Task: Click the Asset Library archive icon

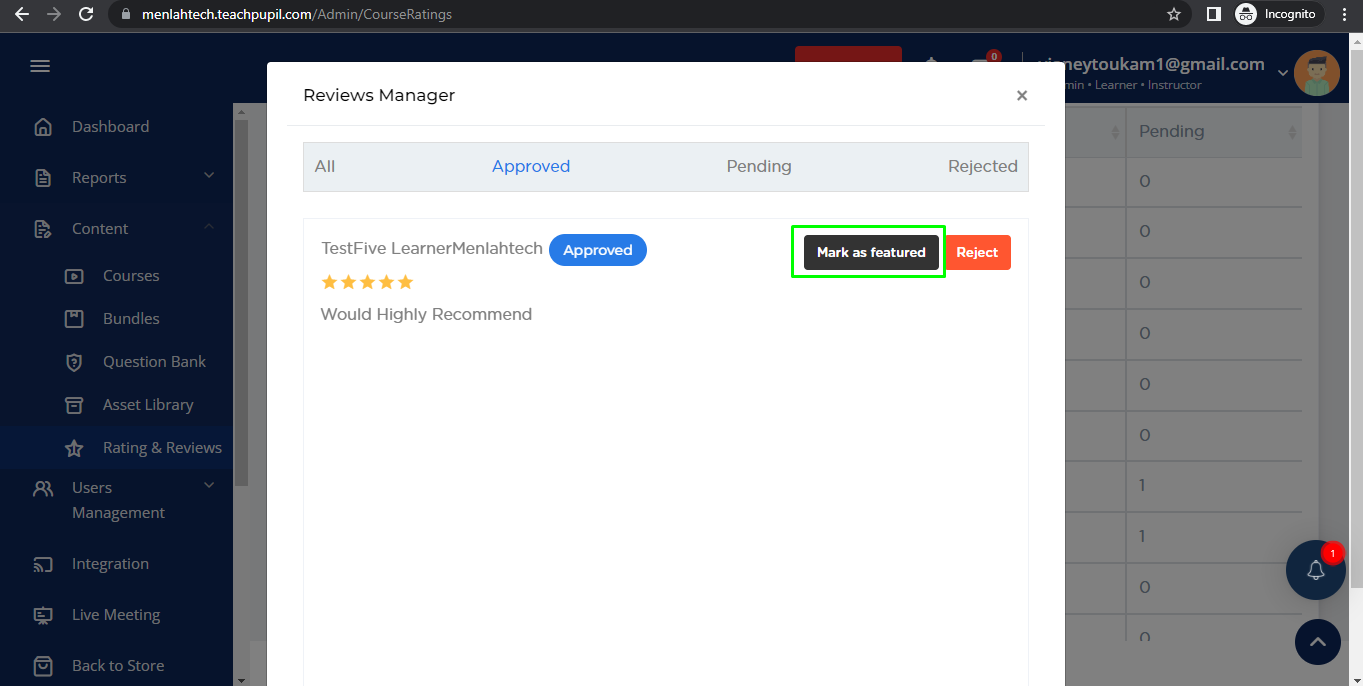Action: (74, 405)
